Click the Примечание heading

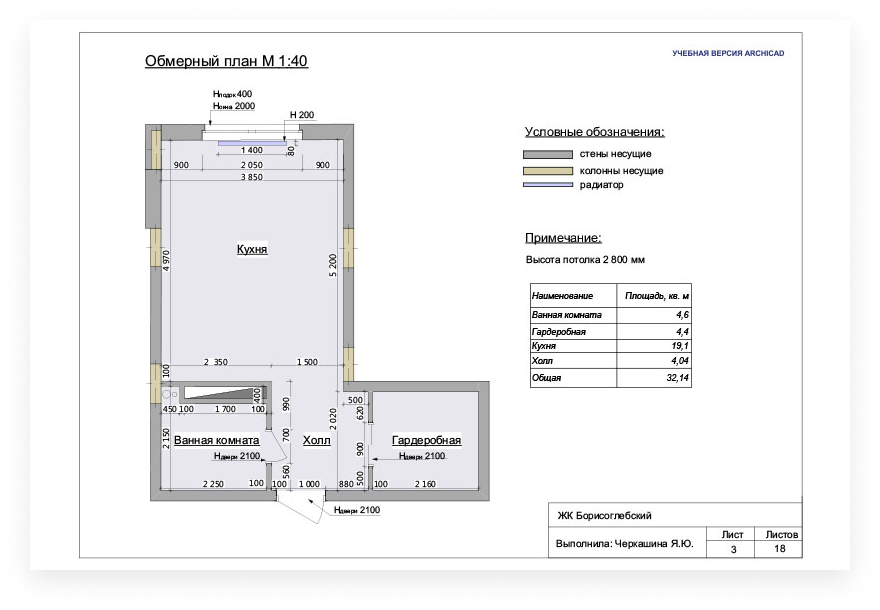[x=563, y=238]
